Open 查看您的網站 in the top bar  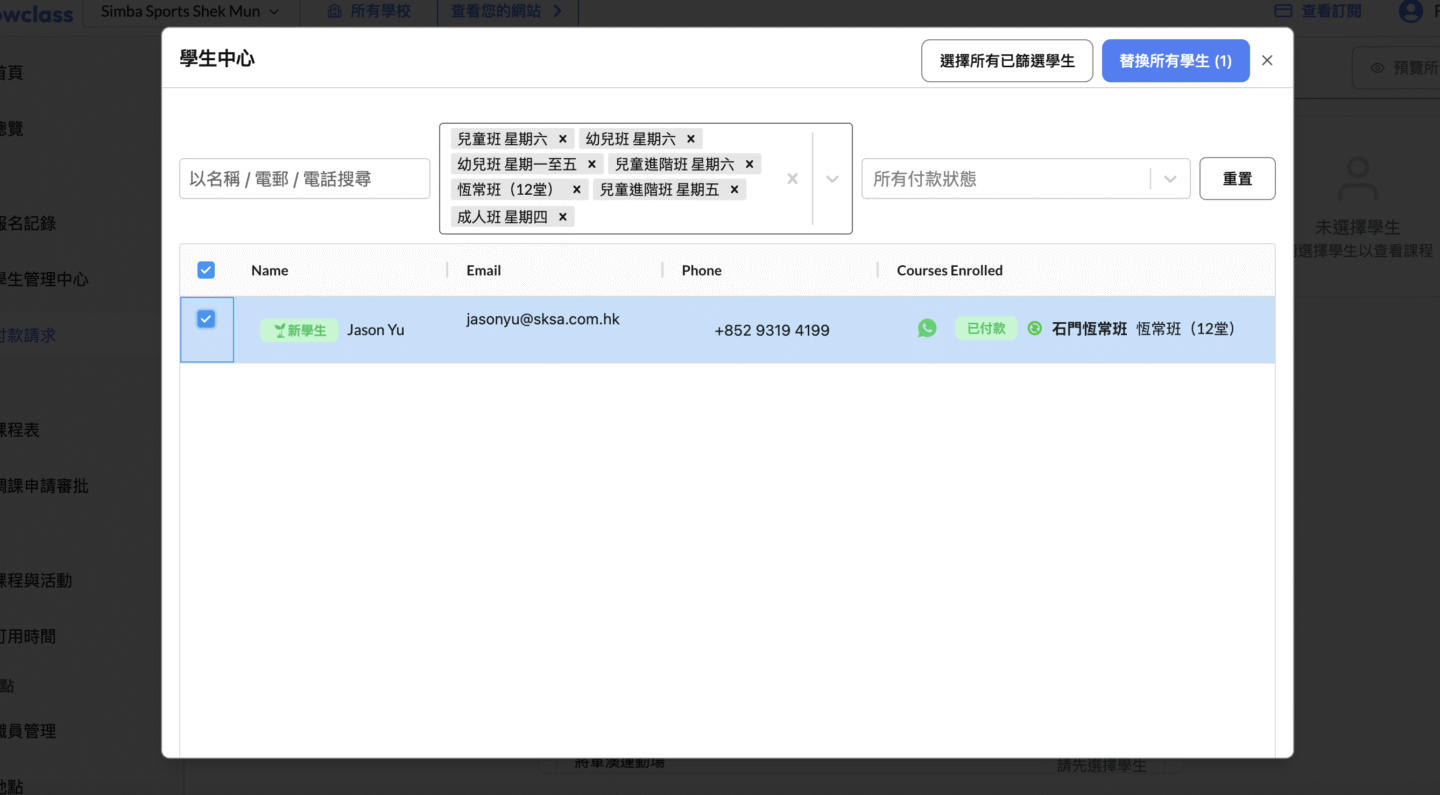pyautogui.click(x=506, y=12)
